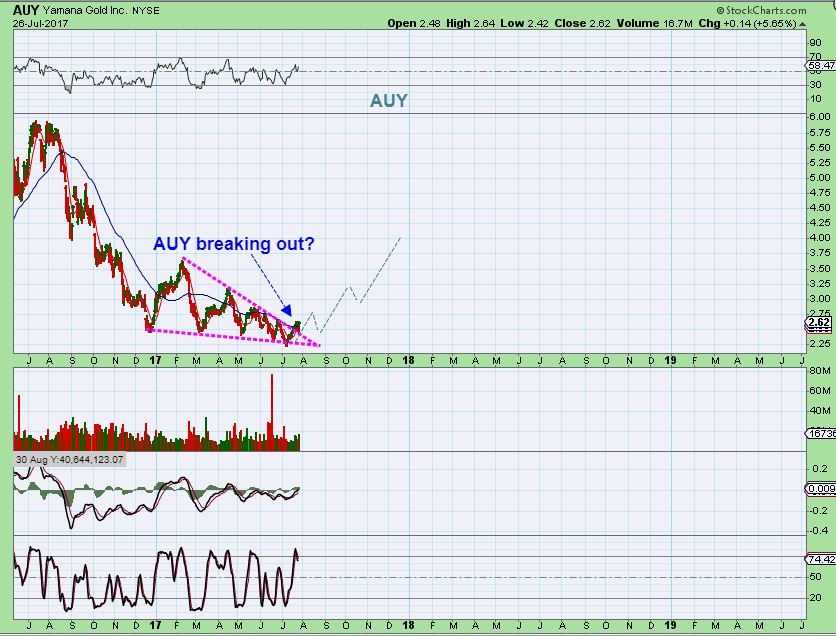
Task: Click the 60M volume axis label
Action: pyautogui.click(x=820, y=390)
